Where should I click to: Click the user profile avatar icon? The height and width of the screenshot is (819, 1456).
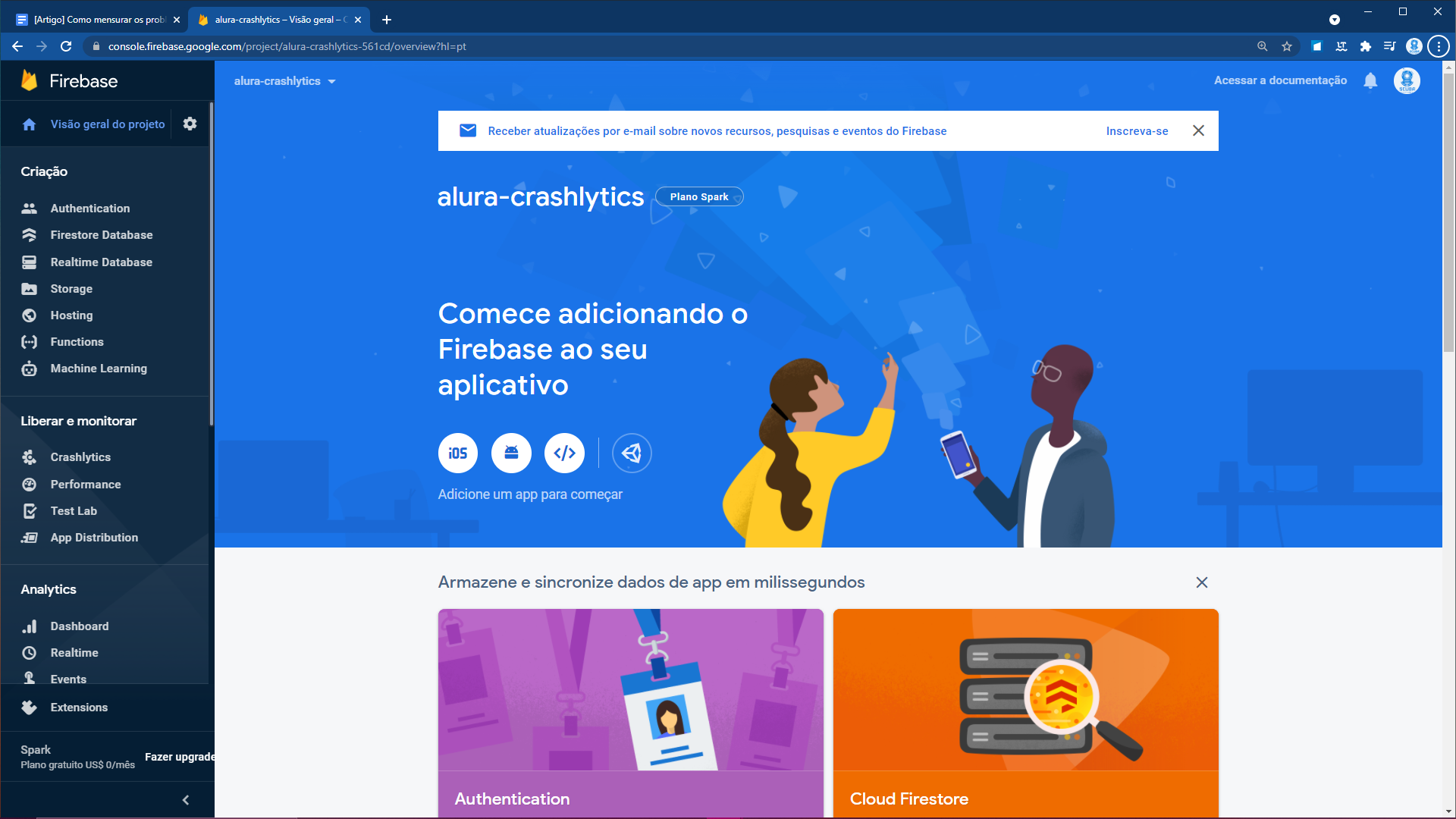pos(1407,81)
